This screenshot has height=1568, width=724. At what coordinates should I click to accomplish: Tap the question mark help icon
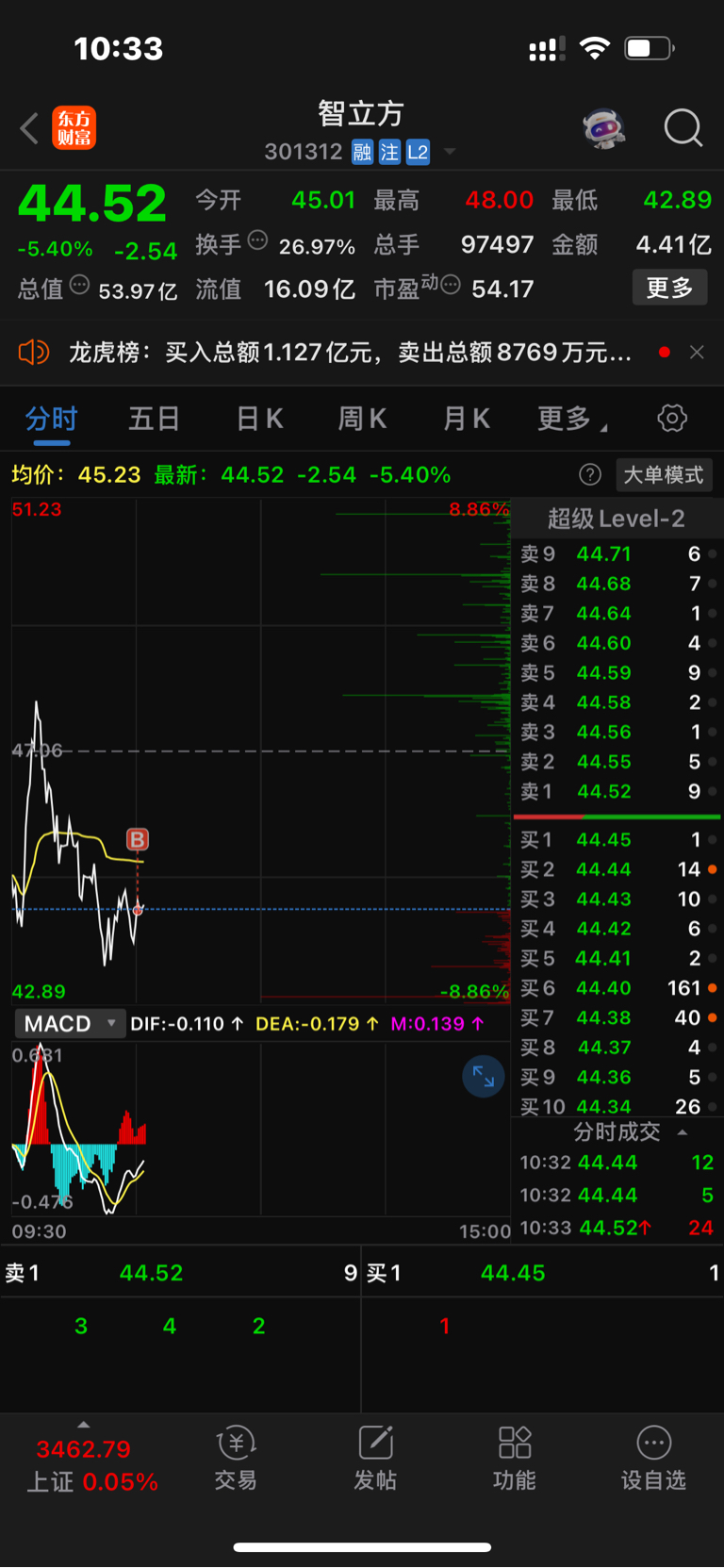tap(590, 474)
